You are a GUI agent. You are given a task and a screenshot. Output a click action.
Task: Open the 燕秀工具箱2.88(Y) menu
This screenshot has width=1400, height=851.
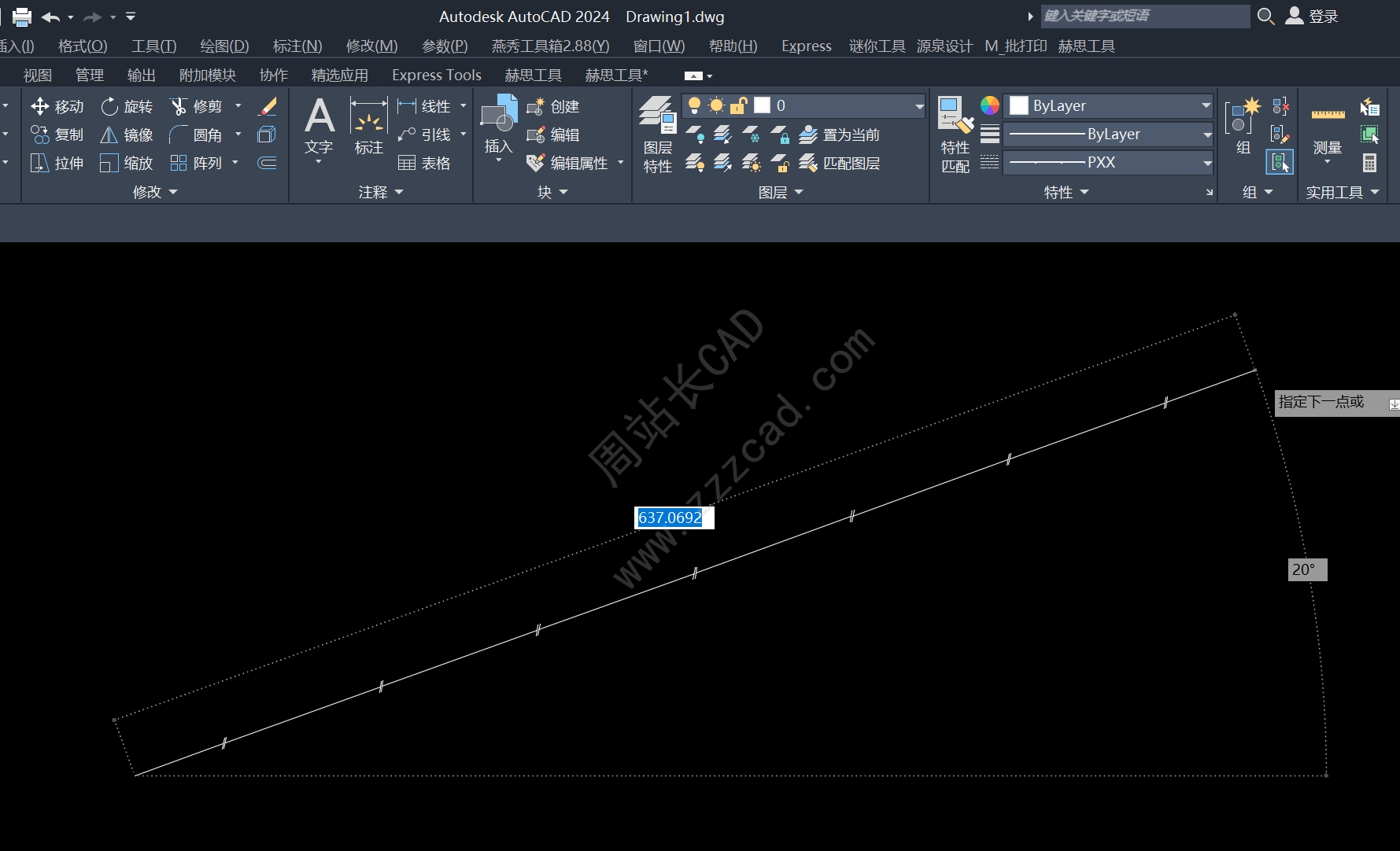coord(550,46)
